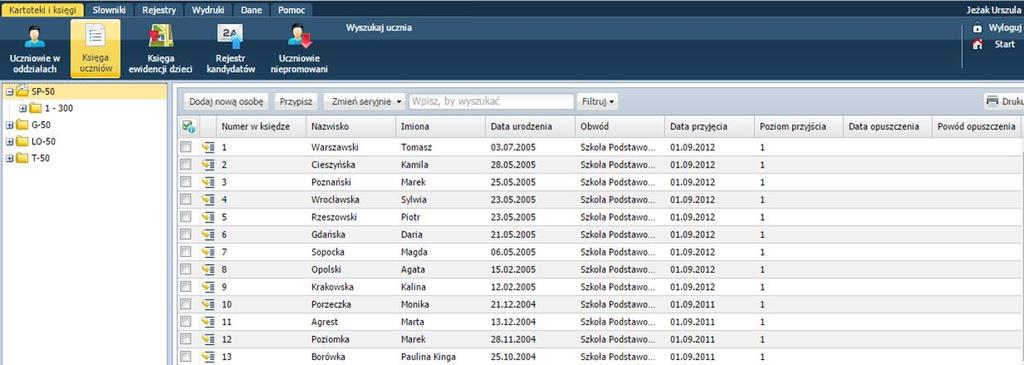Open record icon for Agrest row
1024x365 pixels.
(208, 322)
